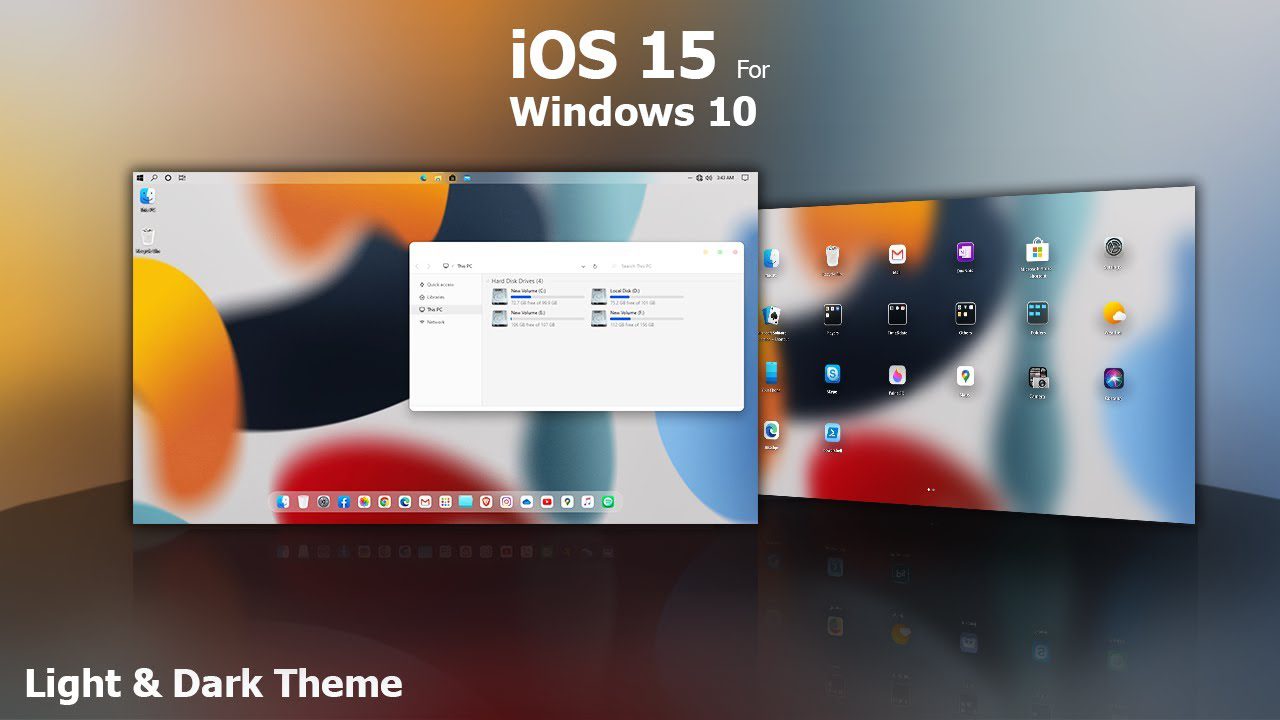Open Task View icon in top bar
This screenshot has height=720, width=1280.
(182, 178)
